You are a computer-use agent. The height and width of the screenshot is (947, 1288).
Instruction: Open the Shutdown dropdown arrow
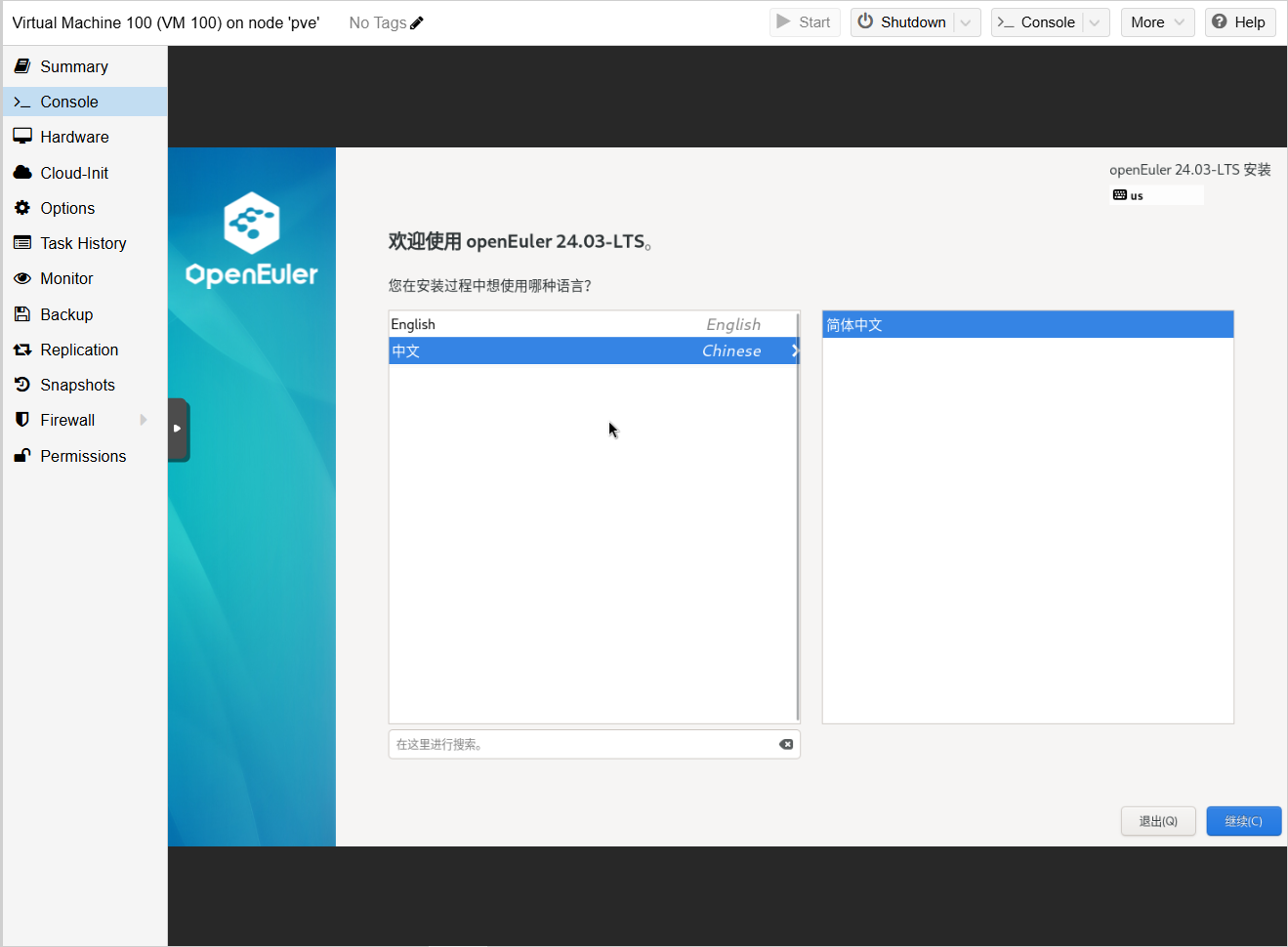(966, 22)
